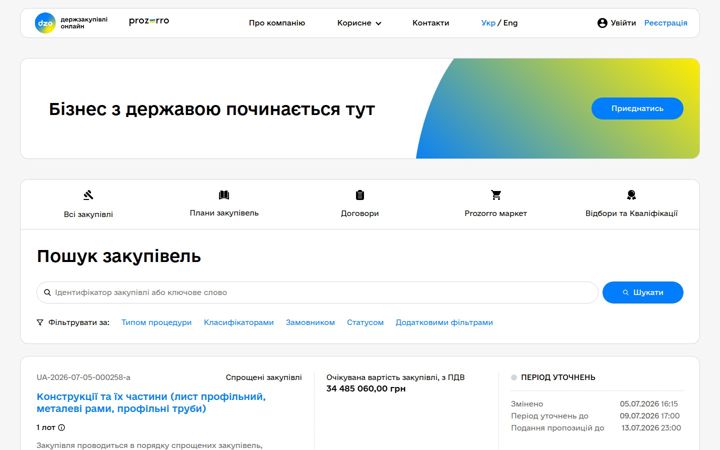Open the Про компанію page
The width and height of the screenshot is (720, 450).
tap(277, 23)
